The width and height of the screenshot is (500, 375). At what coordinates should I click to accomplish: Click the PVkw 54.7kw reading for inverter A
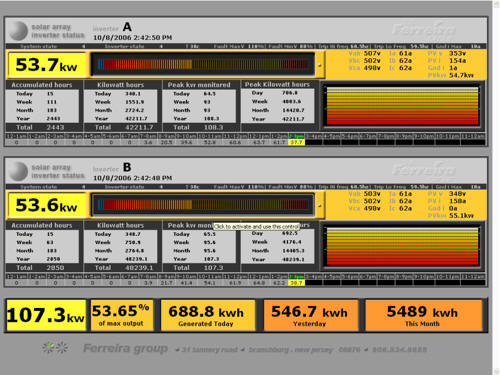451,75
